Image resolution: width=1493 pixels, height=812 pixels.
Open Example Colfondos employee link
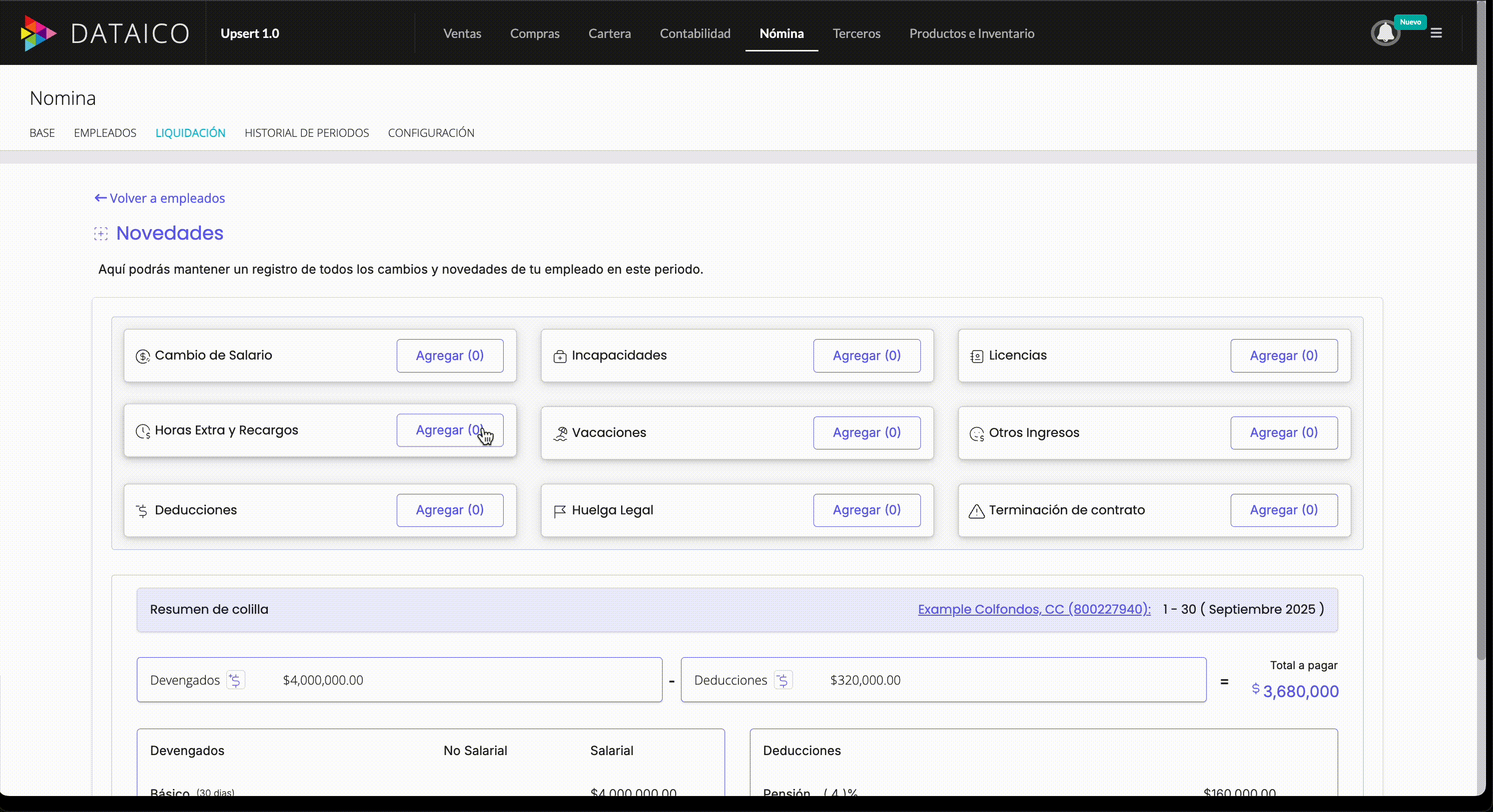[x=1034, y=609]
